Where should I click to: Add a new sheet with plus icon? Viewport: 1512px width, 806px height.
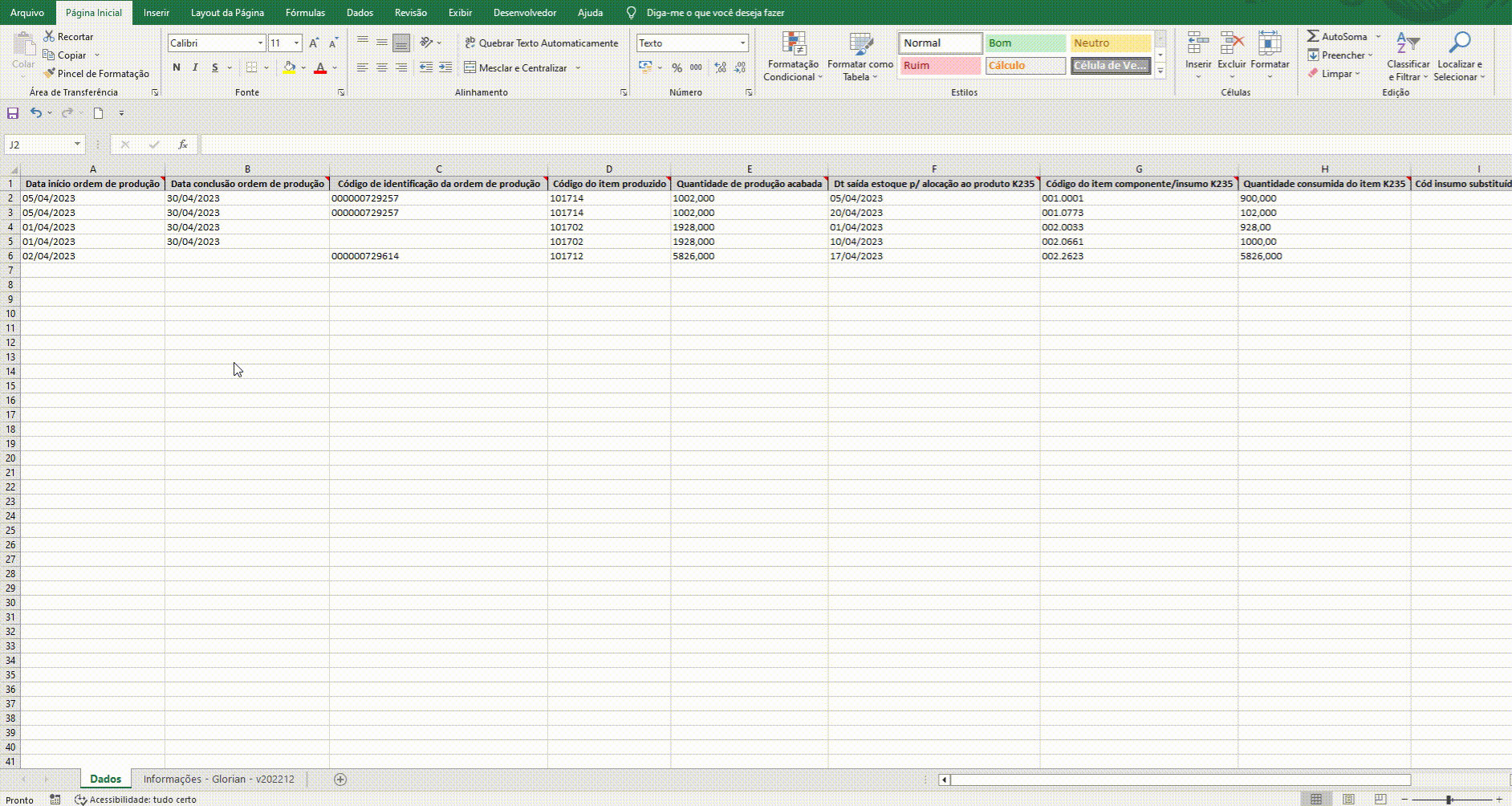tap(340, 779)
